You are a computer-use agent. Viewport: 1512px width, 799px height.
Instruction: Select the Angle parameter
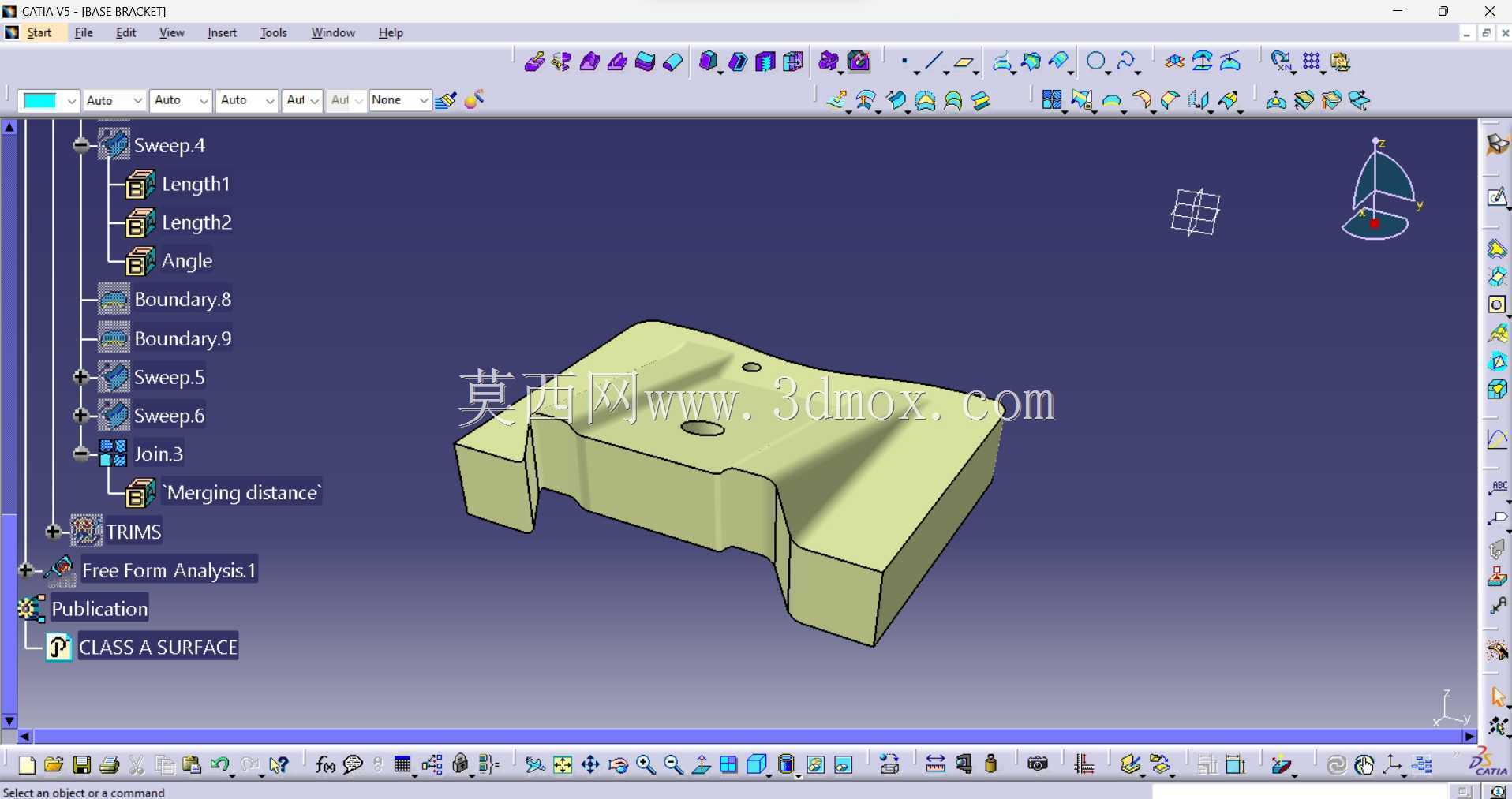tap(186, 261)
